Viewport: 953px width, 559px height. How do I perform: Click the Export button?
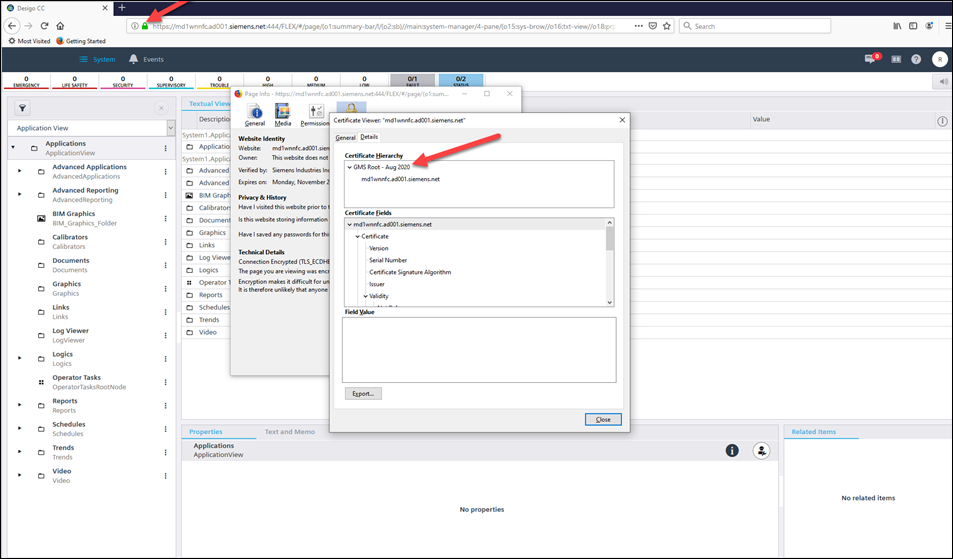362,393
